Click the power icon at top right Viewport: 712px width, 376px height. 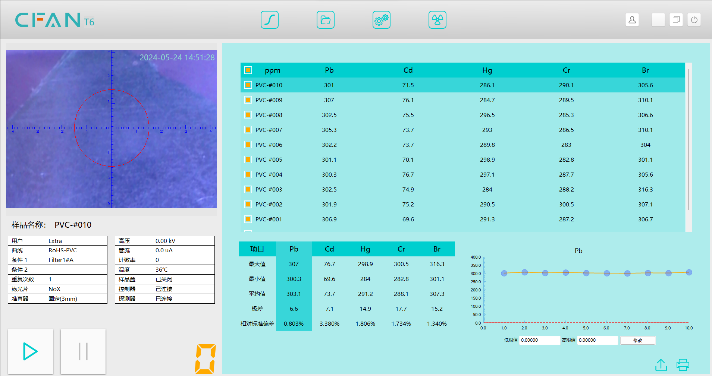[694, 20]
